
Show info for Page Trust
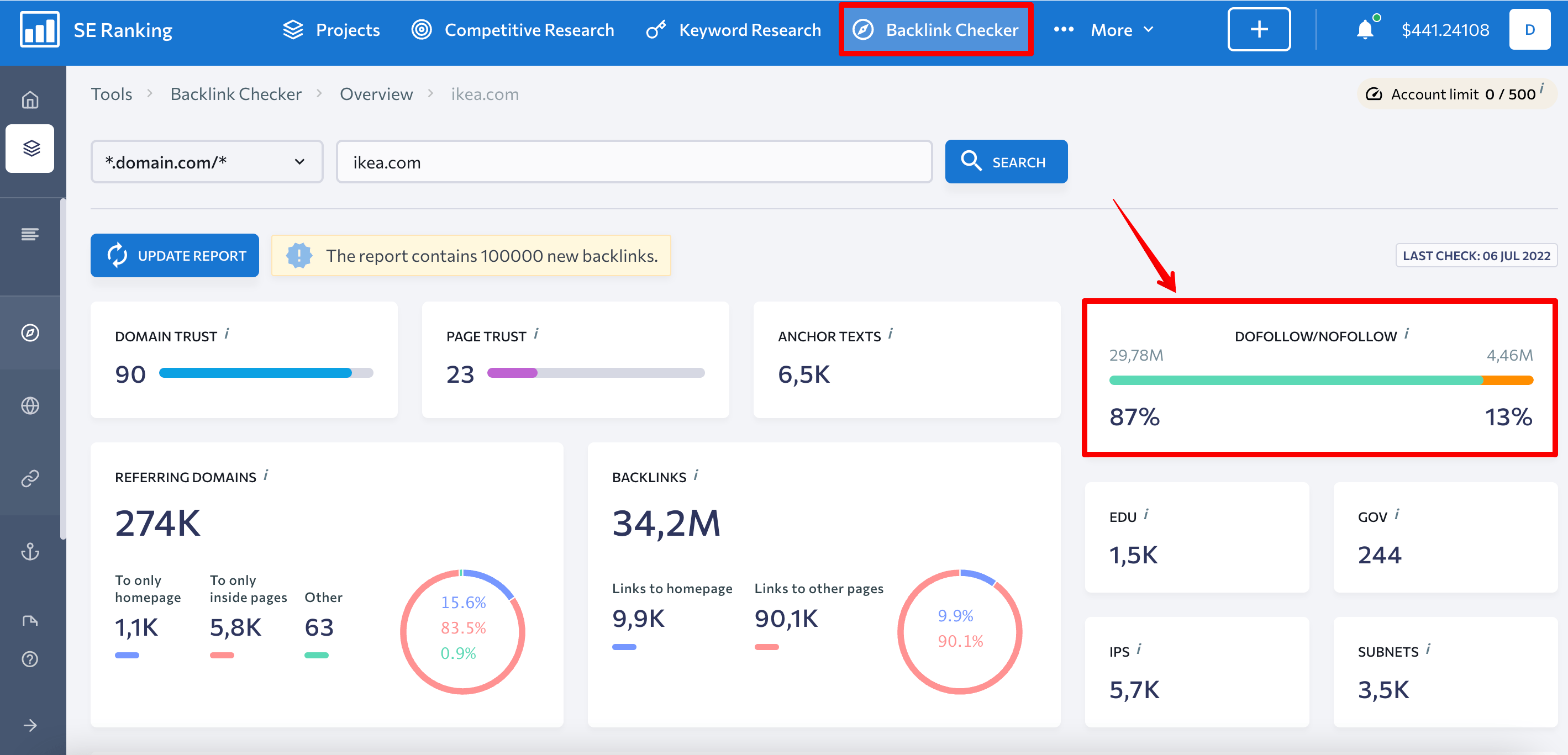(536, 334)
